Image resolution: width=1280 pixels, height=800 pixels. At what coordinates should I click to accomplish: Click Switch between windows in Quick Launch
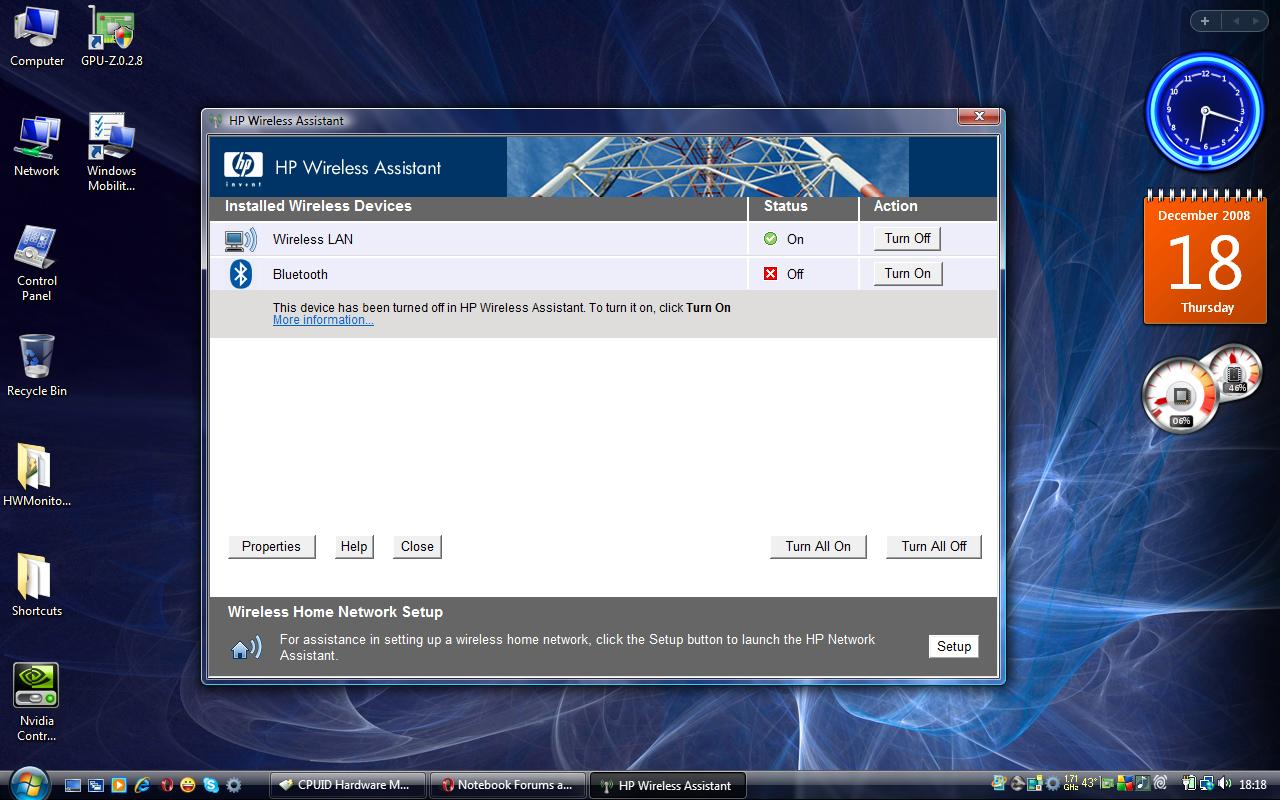(96, 785)
